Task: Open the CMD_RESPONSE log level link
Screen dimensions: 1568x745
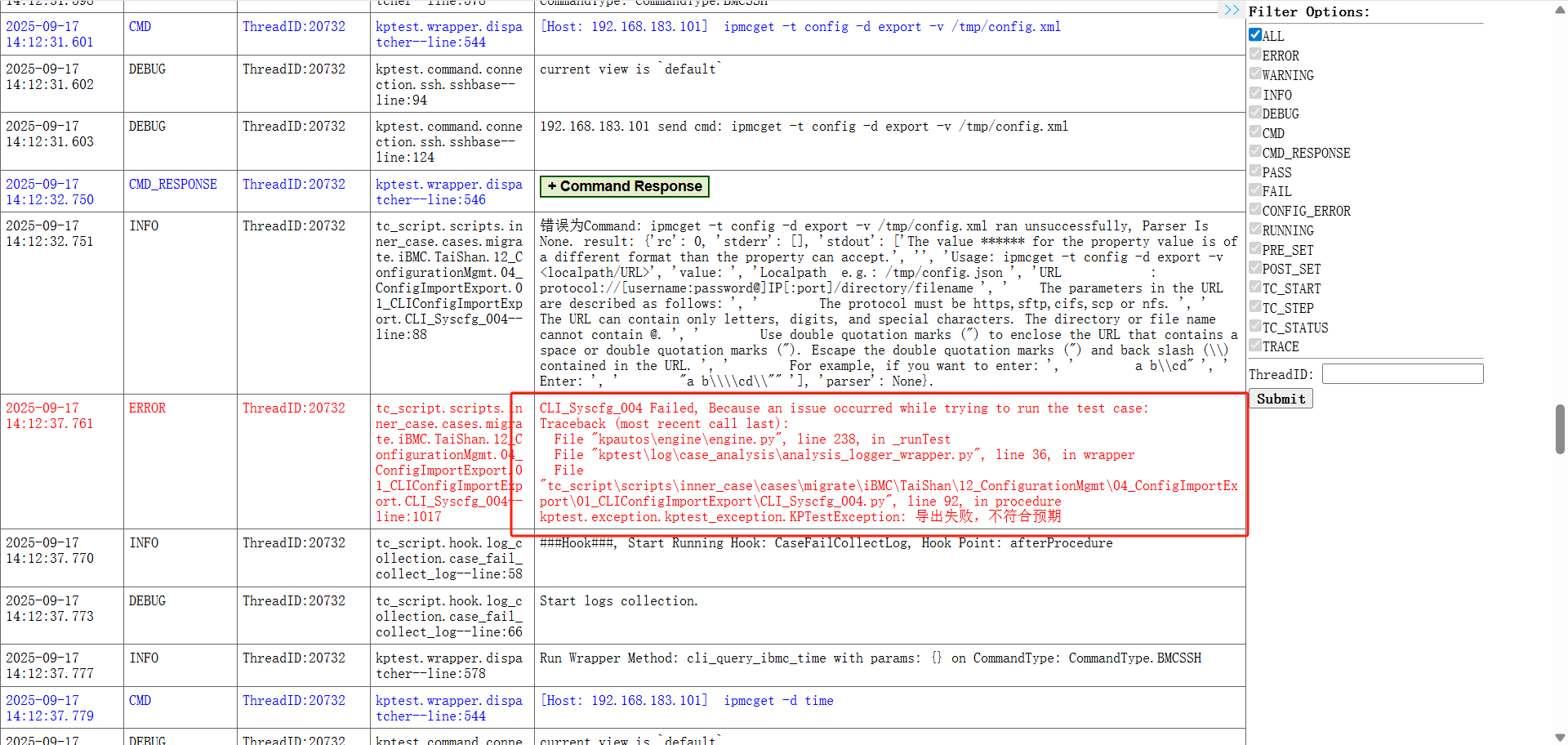Action: (x=172, y=185)
